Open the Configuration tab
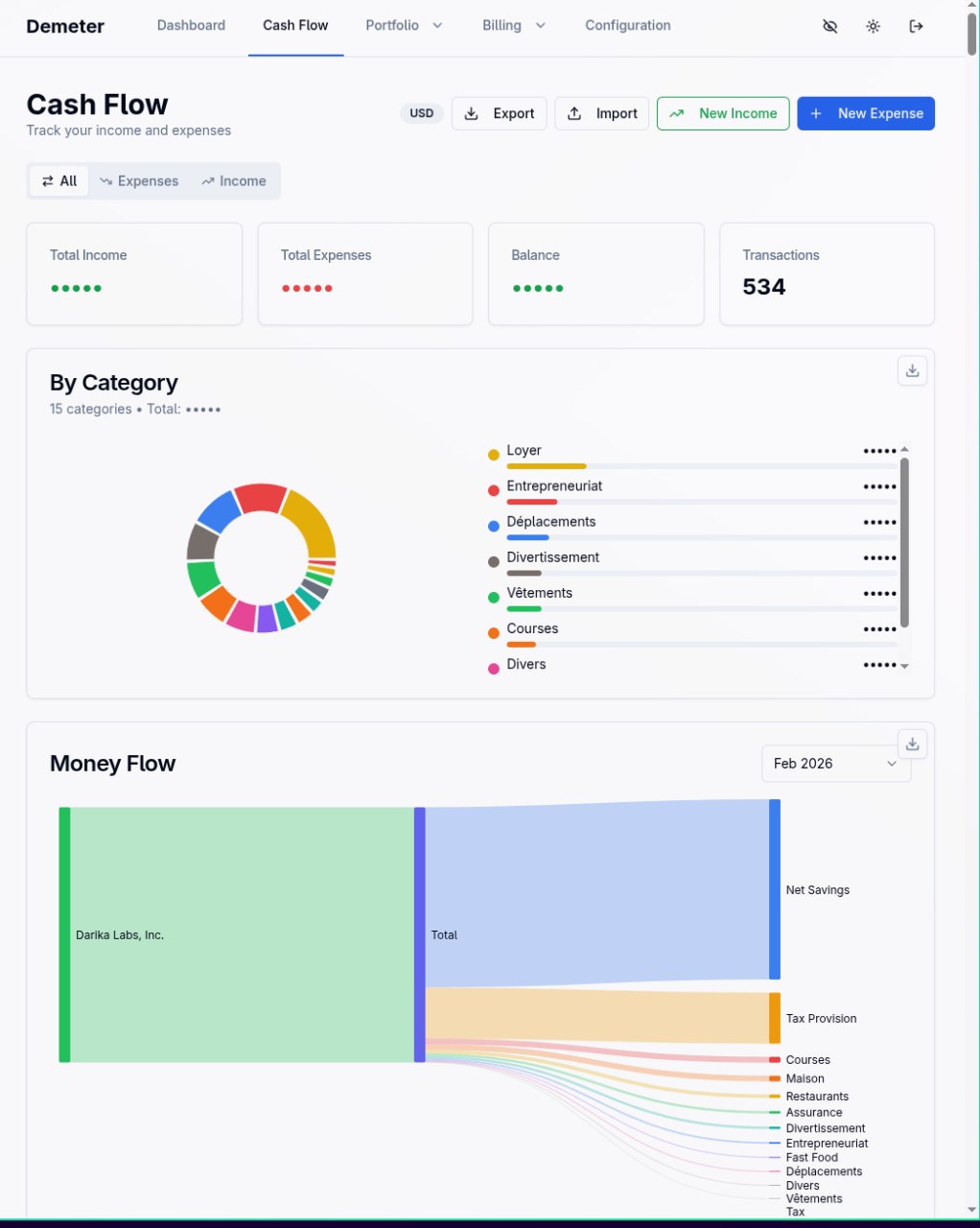This screenshot has width=980, height=1228. (x=627, y=26)
